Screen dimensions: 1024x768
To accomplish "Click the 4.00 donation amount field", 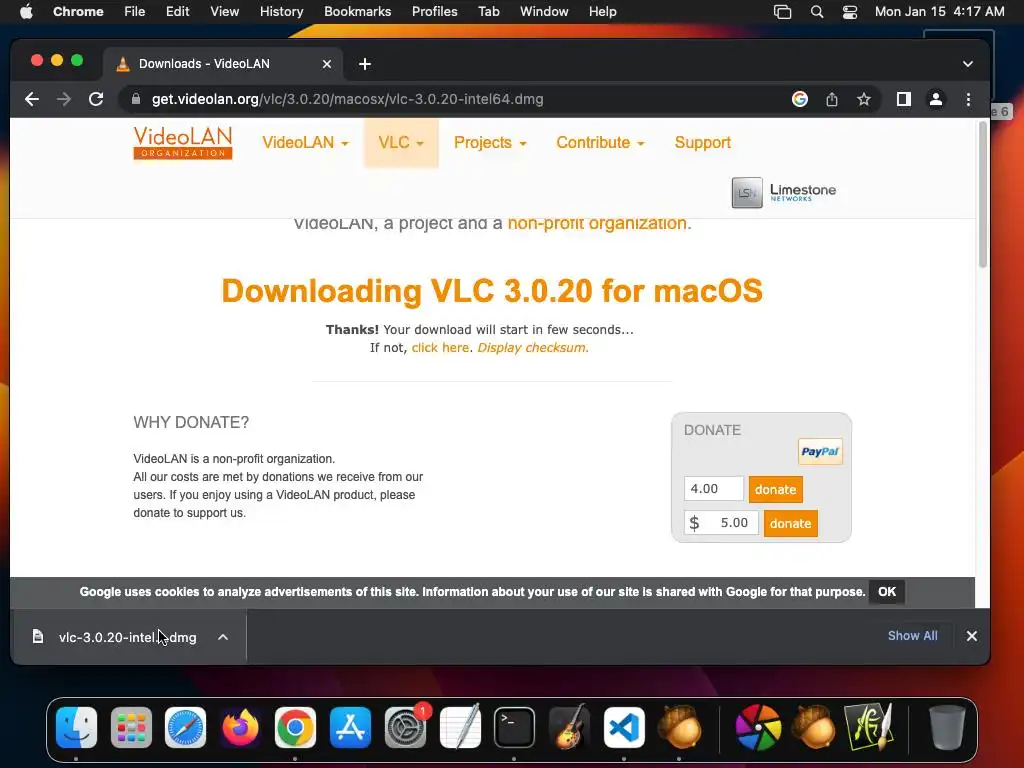I will 714,488.
